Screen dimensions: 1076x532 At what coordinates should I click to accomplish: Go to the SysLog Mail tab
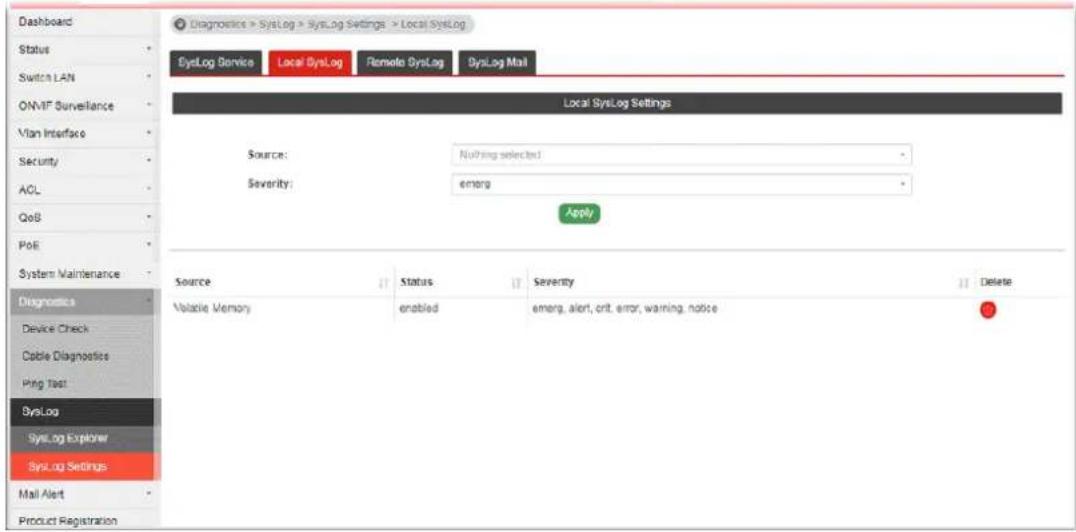click(497, 62)
